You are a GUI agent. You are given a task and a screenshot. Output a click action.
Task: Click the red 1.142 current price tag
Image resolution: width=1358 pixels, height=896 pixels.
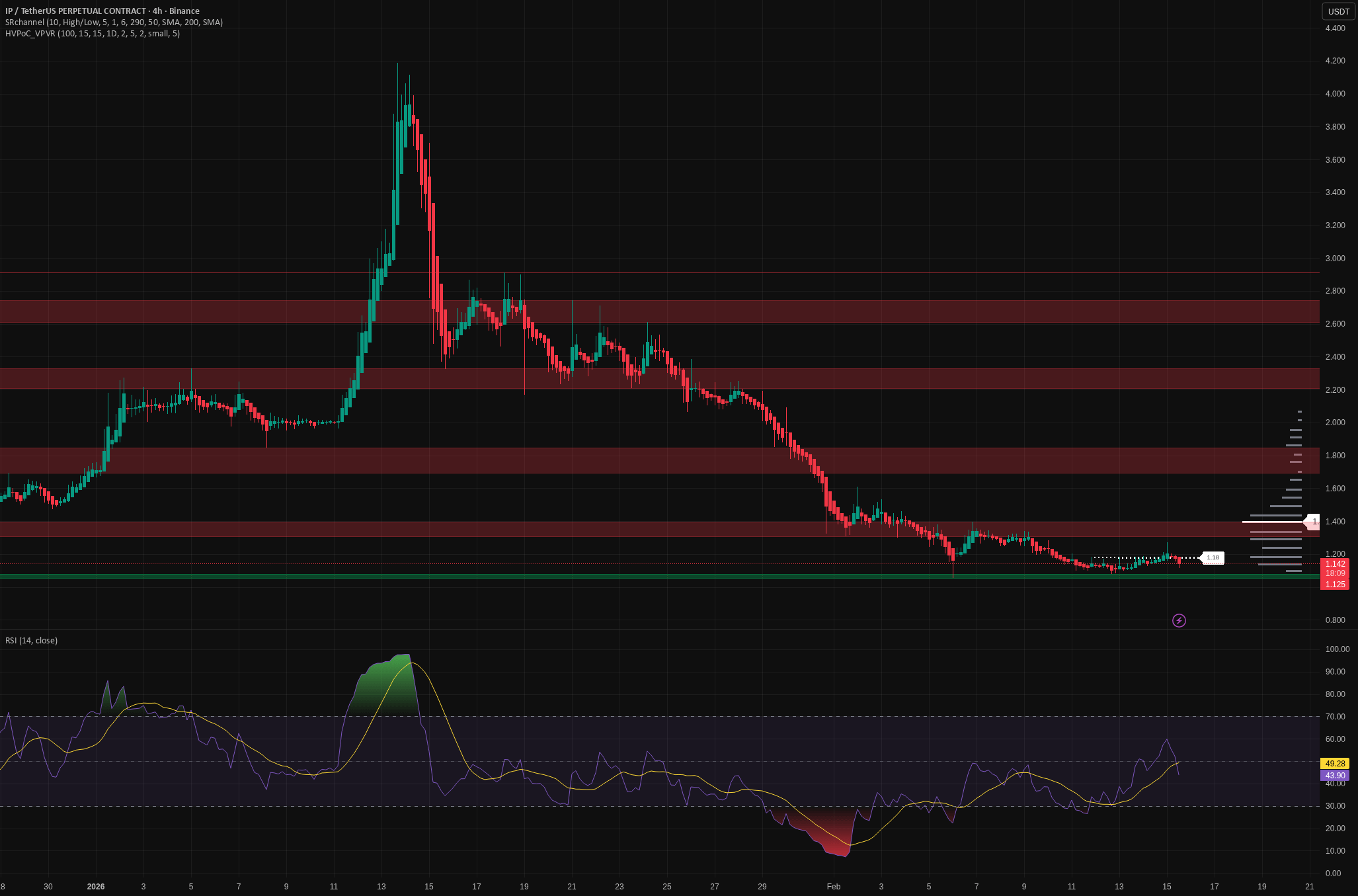pos(1335,564)
